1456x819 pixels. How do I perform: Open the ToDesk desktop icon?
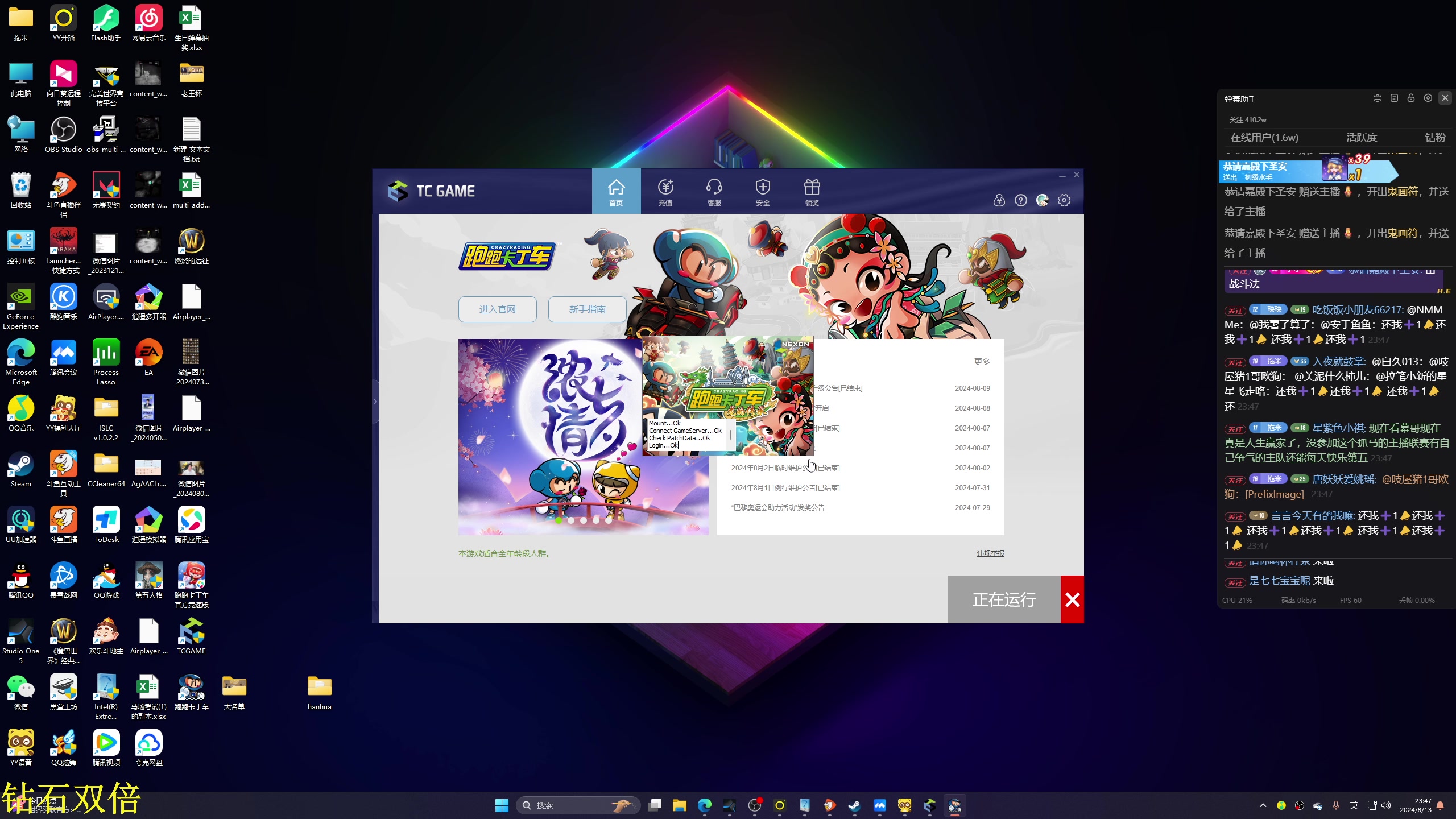(x=106, y=526)
